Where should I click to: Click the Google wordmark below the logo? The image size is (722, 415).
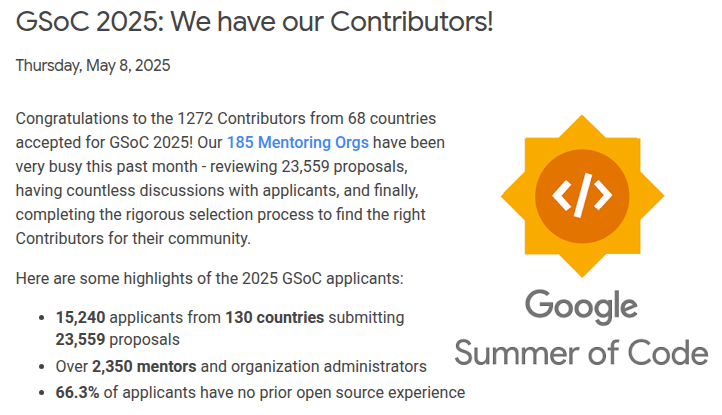pos(582,307)
